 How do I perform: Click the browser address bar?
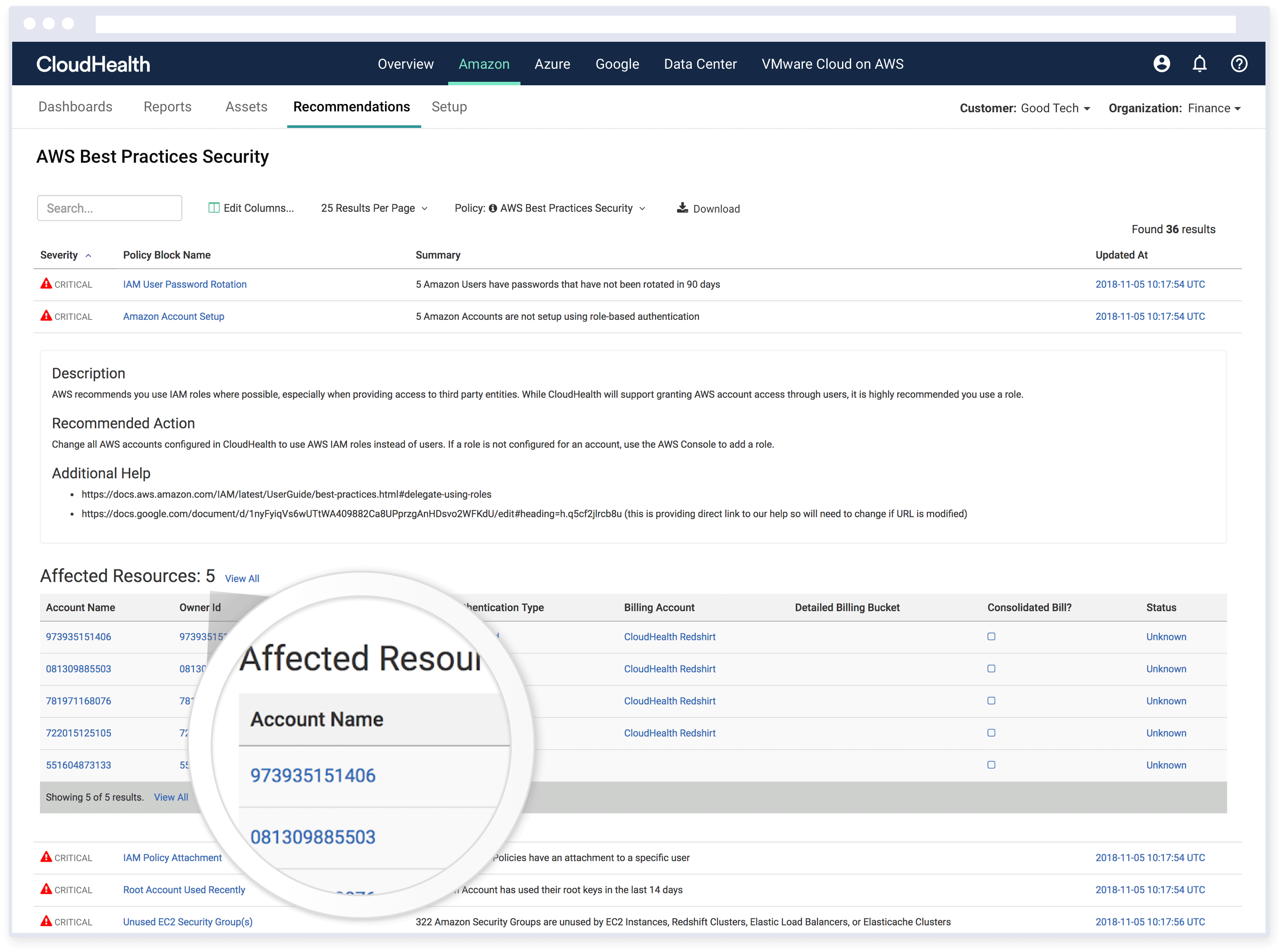[x=665, y=23]
